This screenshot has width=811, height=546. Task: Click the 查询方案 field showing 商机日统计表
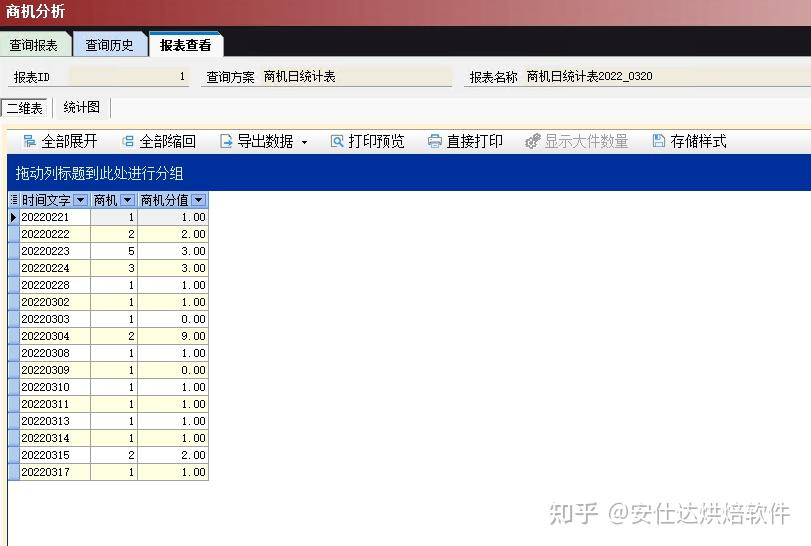357,77
